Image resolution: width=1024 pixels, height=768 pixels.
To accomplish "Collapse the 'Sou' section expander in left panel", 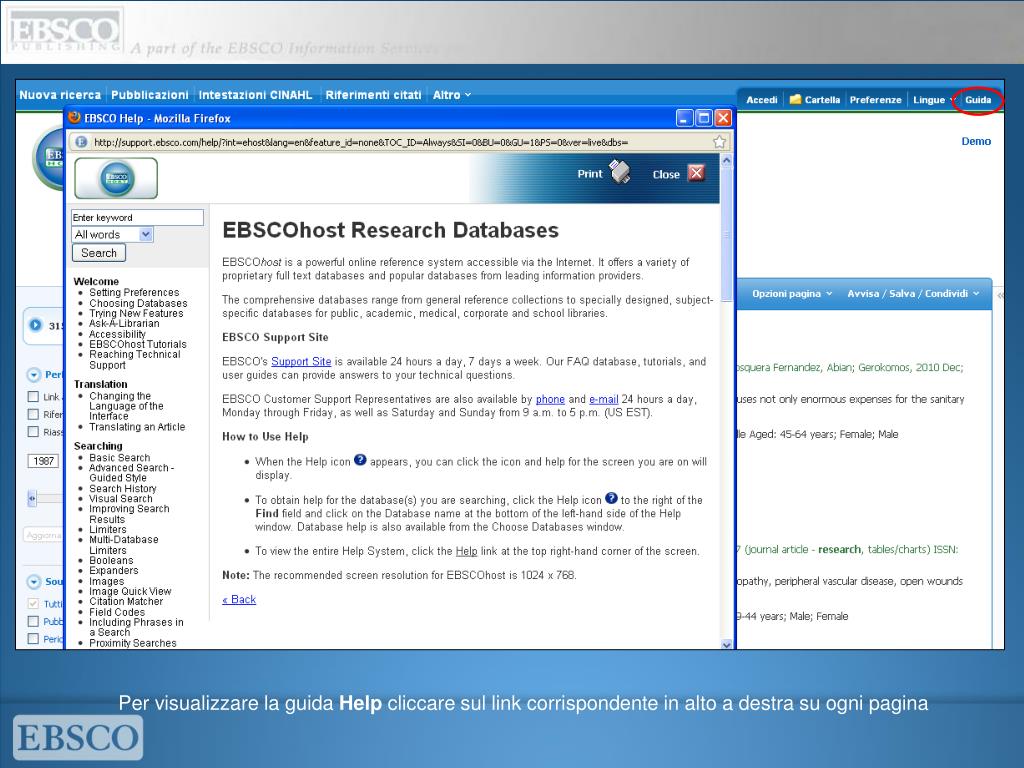I will tap(34, 581).
